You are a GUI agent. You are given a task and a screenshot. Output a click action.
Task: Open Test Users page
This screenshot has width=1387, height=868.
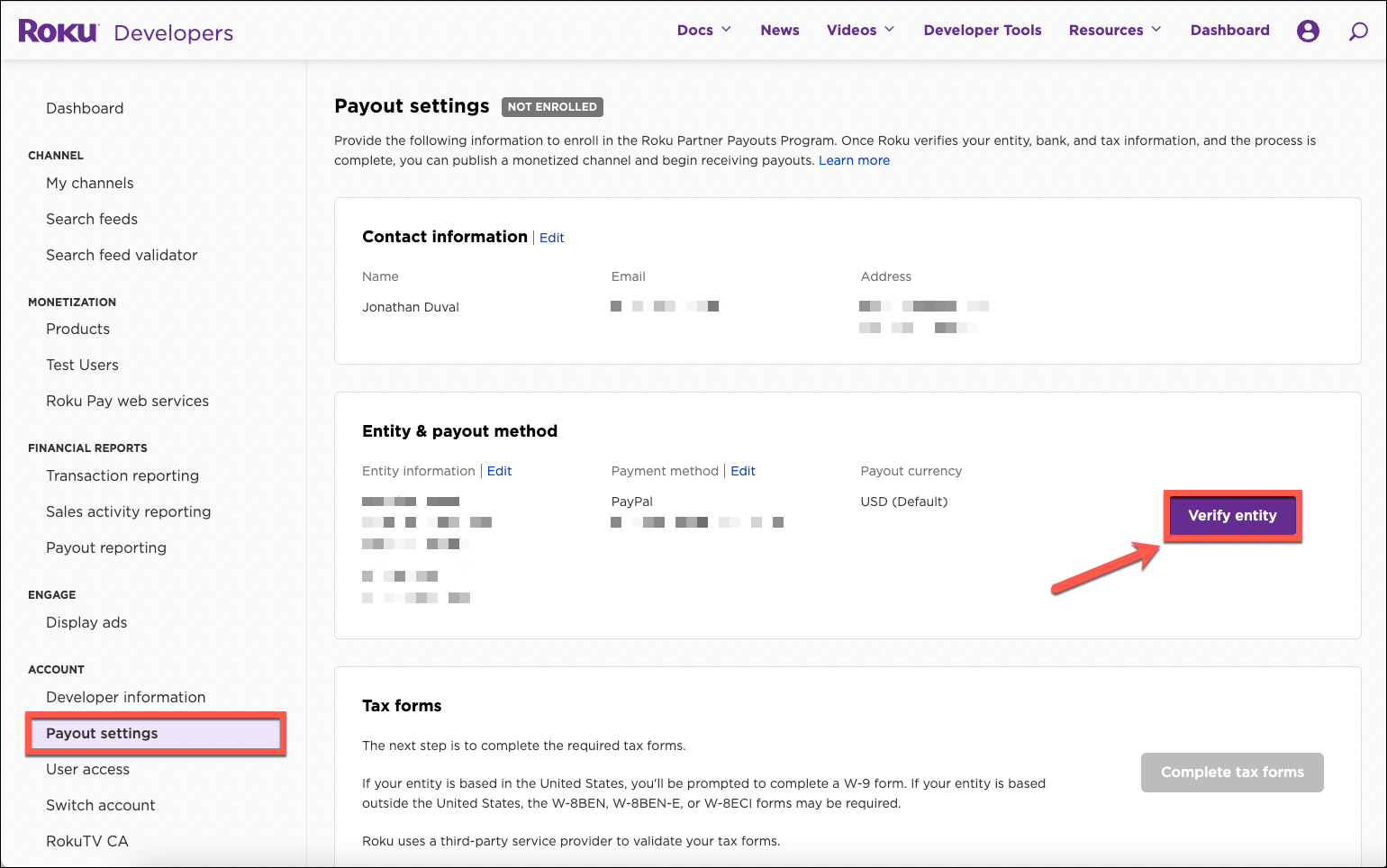(x=83, y=365)
